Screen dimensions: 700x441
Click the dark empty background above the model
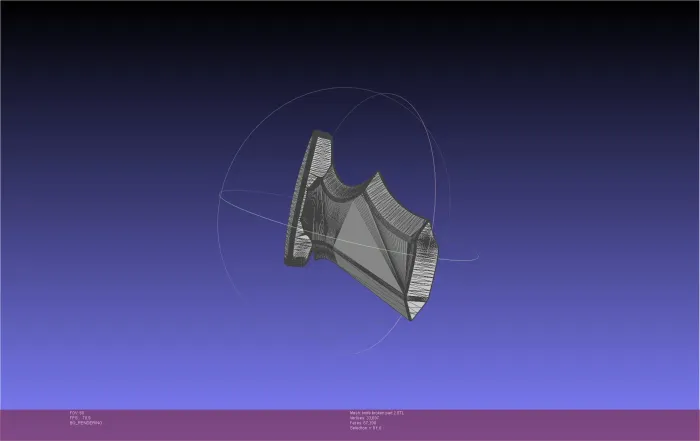click(350, 45)
